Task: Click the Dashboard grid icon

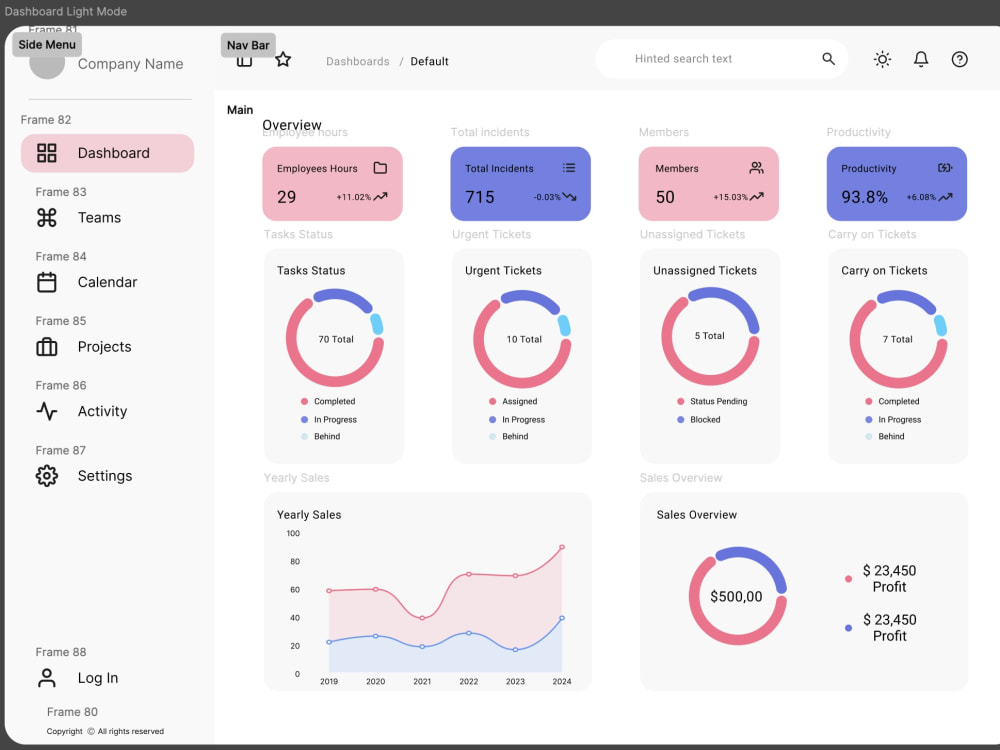Action: (x=47, y=153)
